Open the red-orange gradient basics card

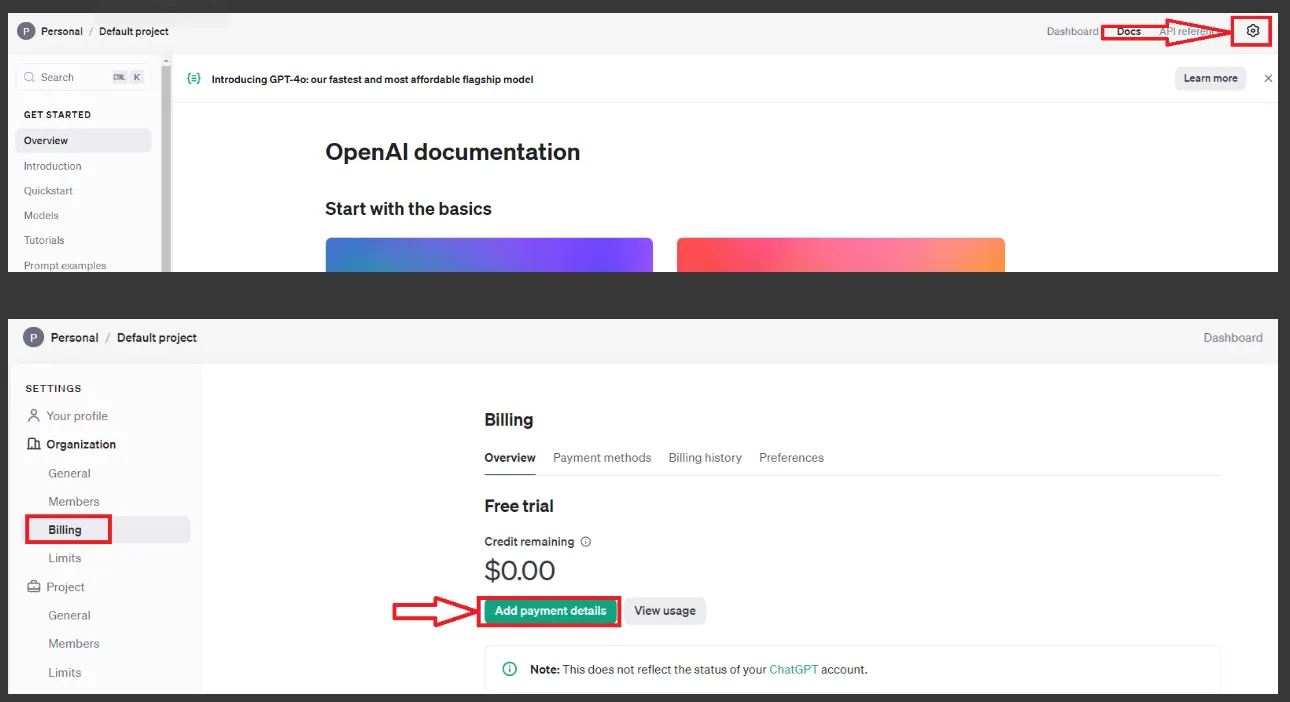pos(841,255)
